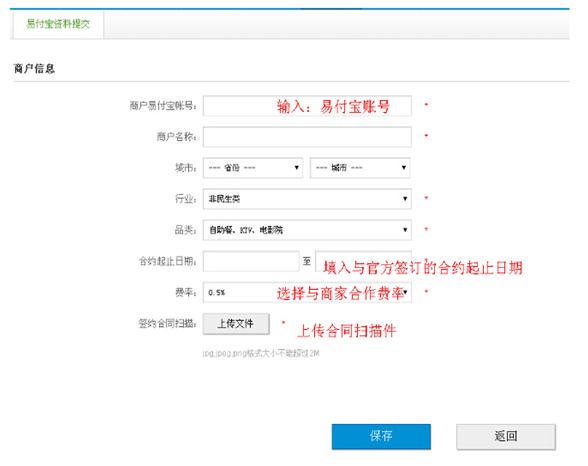This screenshot has height=466, width=588.
Task: Click the 商户信息 section heading
Action: (34, 69)
